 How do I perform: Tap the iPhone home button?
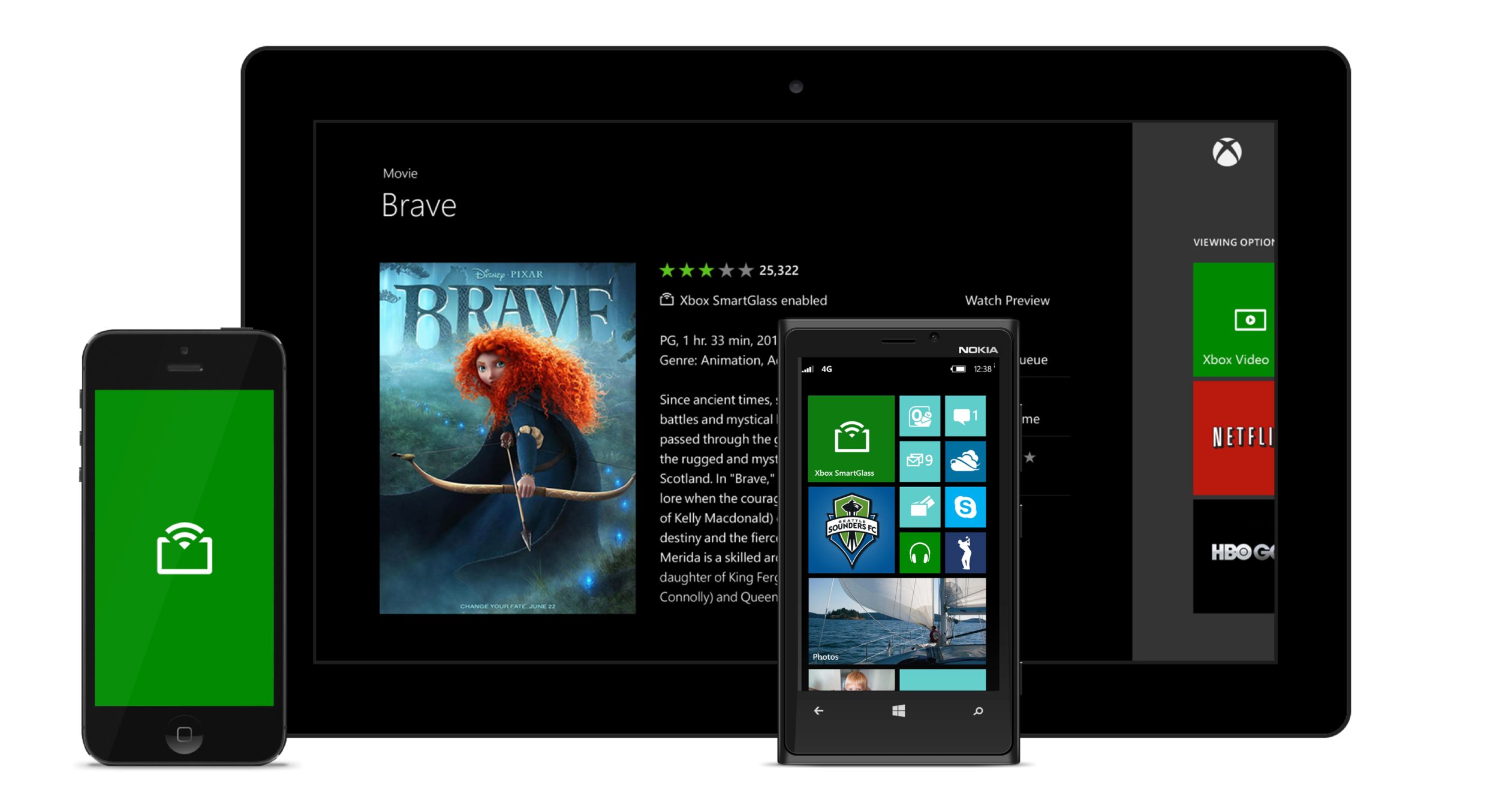184,734
